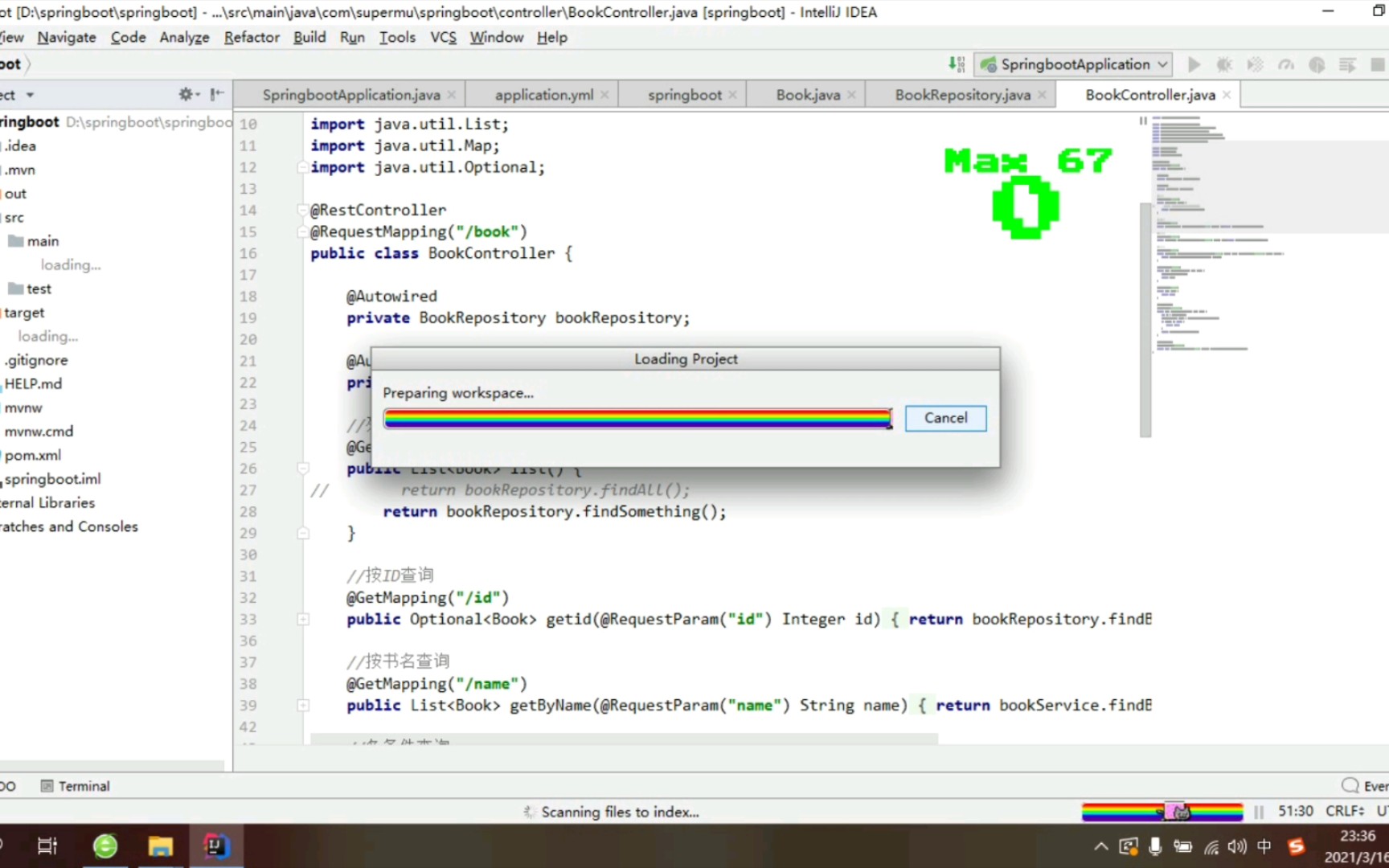Viewport: 1389px width, 868px height.
Task: Click the rainbow workspace loading progress bar
Action: click(637, 418)
